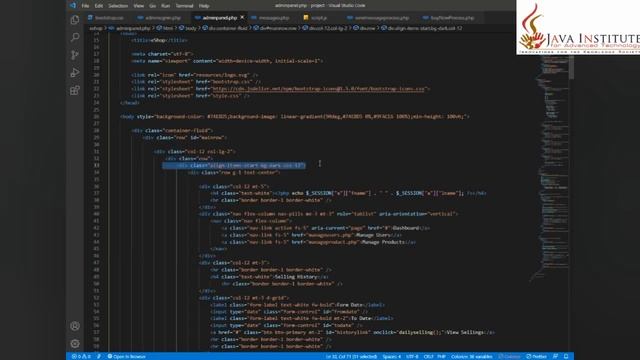Open the Terminal menu

point(184,6)
